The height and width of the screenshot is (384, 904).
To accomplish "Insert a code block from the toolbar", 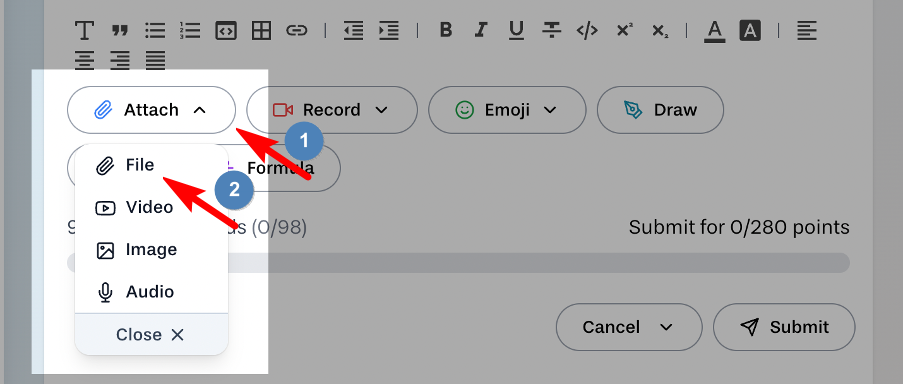I will point(226,31).
